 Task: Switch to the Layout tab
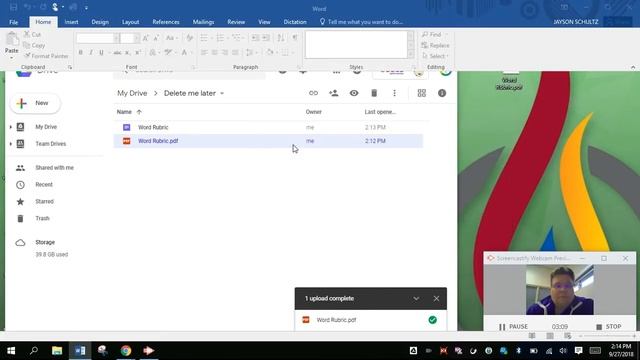131,22
